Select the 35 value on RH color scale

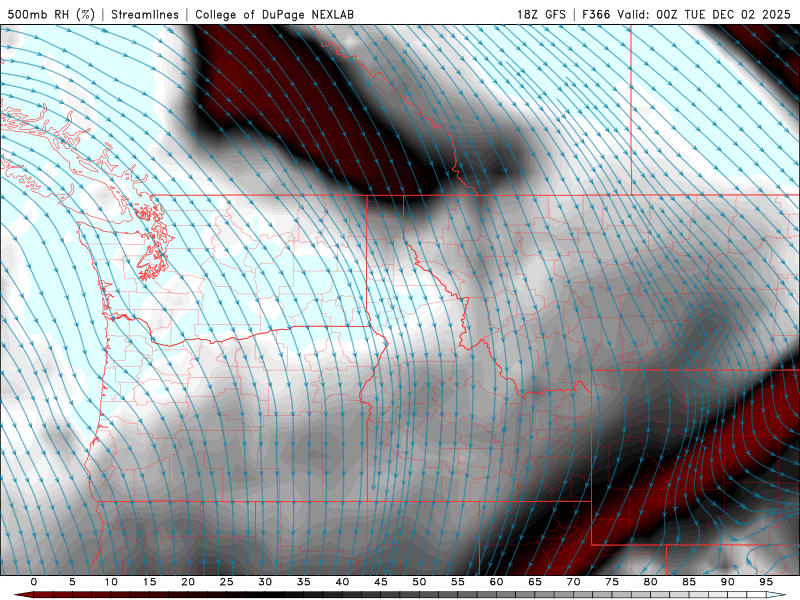(x=304, y=582)
